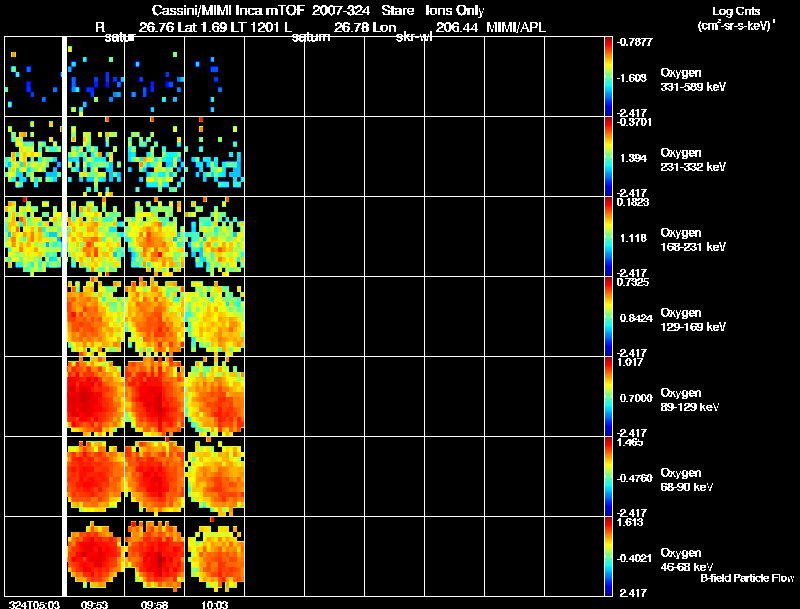
Task: Select the 09:53 Oxygen 168-231 keV image panel
Action: tap(96, 237)
